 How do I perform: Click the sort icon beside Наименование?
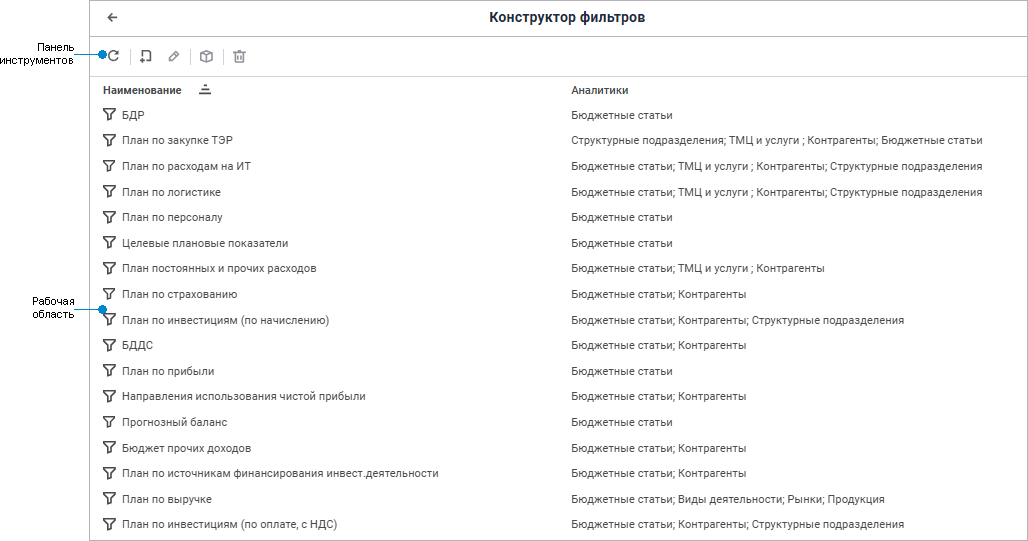coord(205,90)
